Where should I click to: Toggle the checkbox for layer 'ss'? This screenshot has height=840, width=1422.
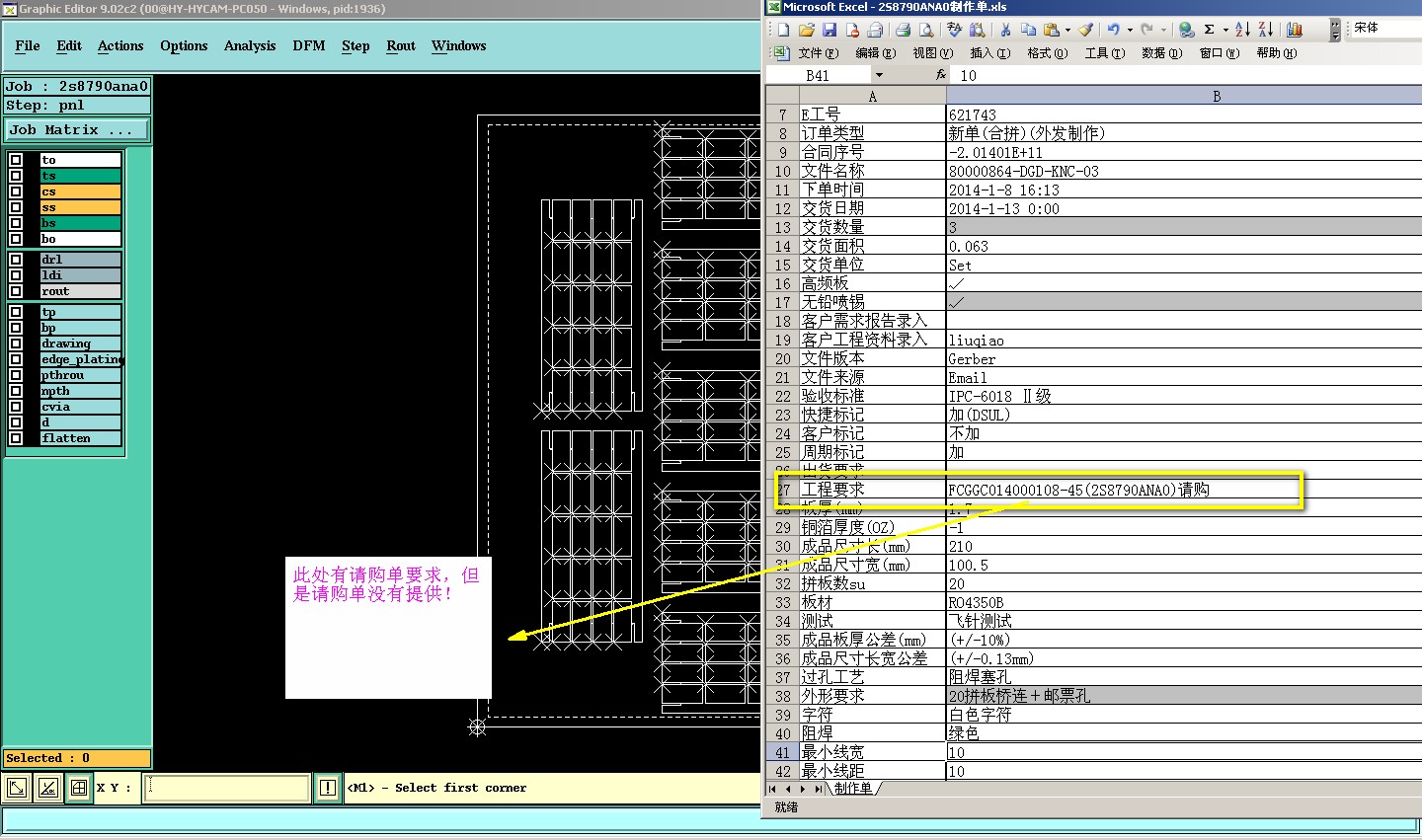click(x=16, y=207)
